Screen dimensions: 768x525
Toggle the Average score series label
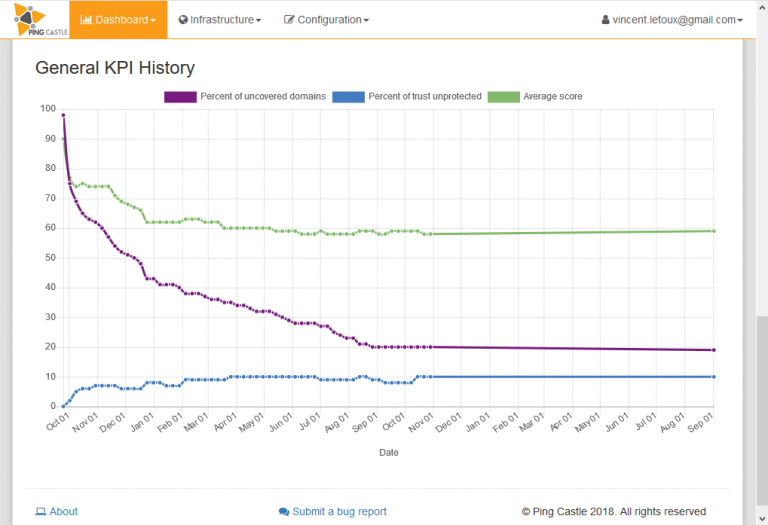pyautogui.click(x=553, y=96)
